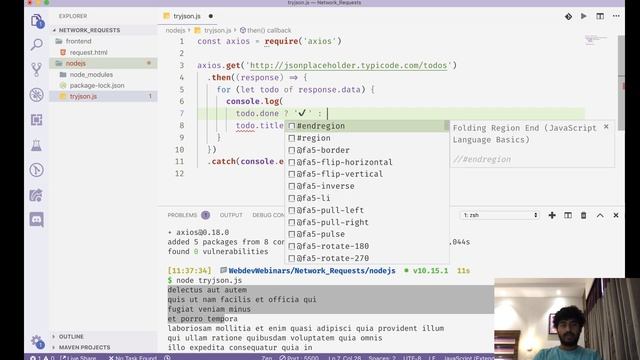Open the Extensions view in activity bar
The image size is (640, 360).
point(37,120)
